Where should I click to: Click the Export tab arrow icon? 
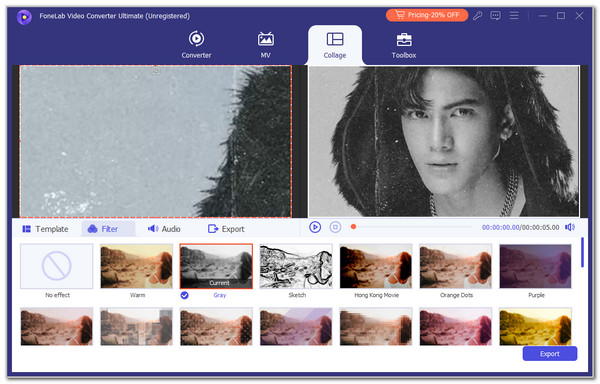pyautogui.click(x=213, y=229)
